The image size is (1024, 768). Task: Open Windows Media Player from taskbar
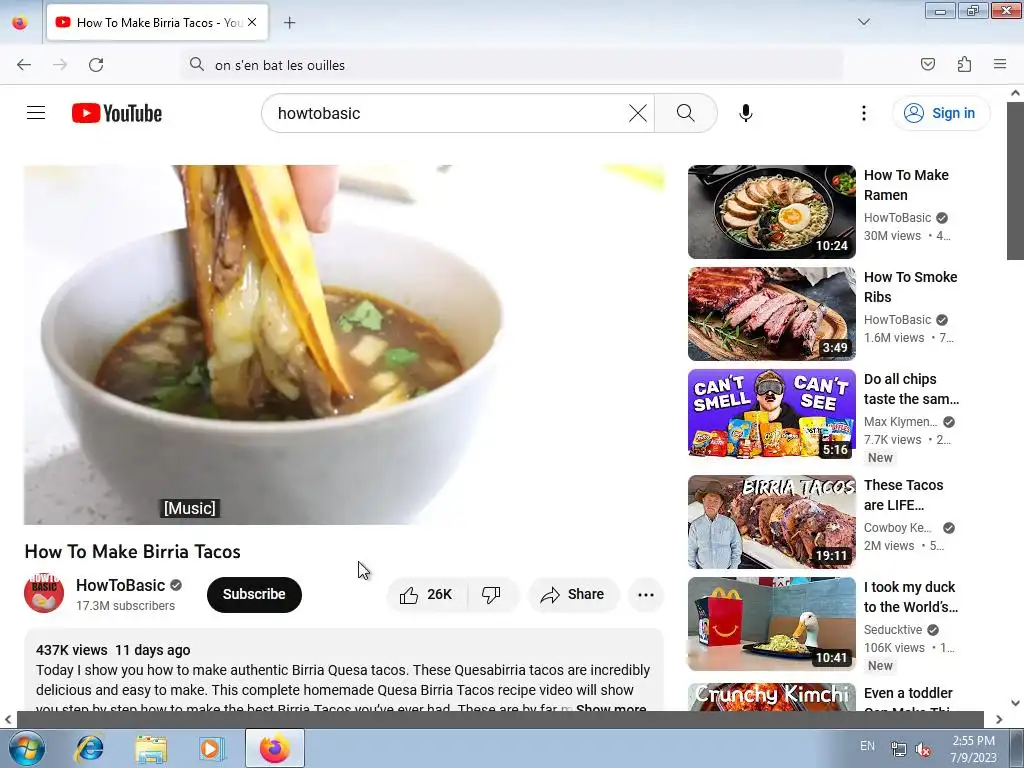pos(211,748)
